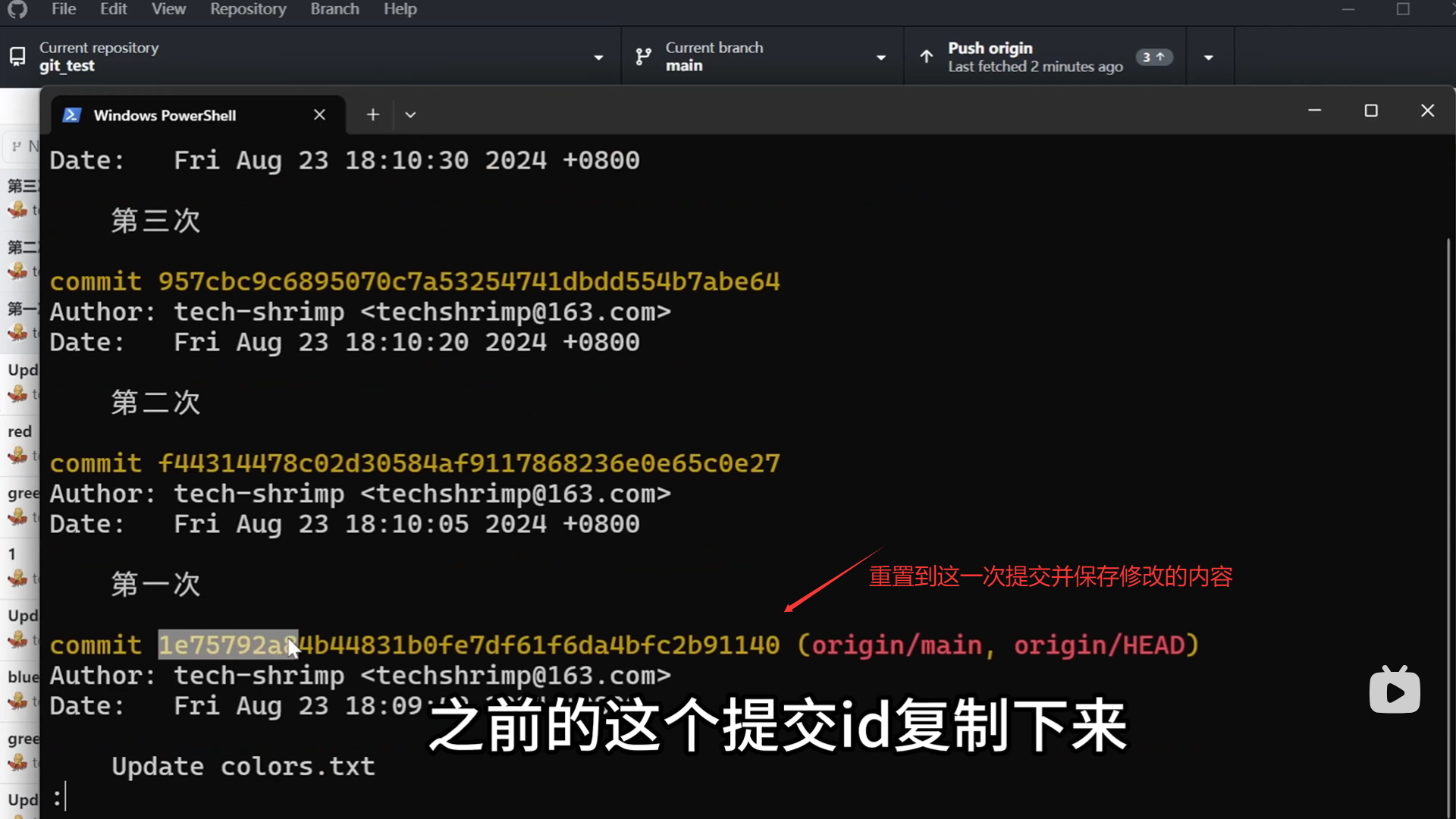Click the video play icon bottom right

tap(1395, 692)
